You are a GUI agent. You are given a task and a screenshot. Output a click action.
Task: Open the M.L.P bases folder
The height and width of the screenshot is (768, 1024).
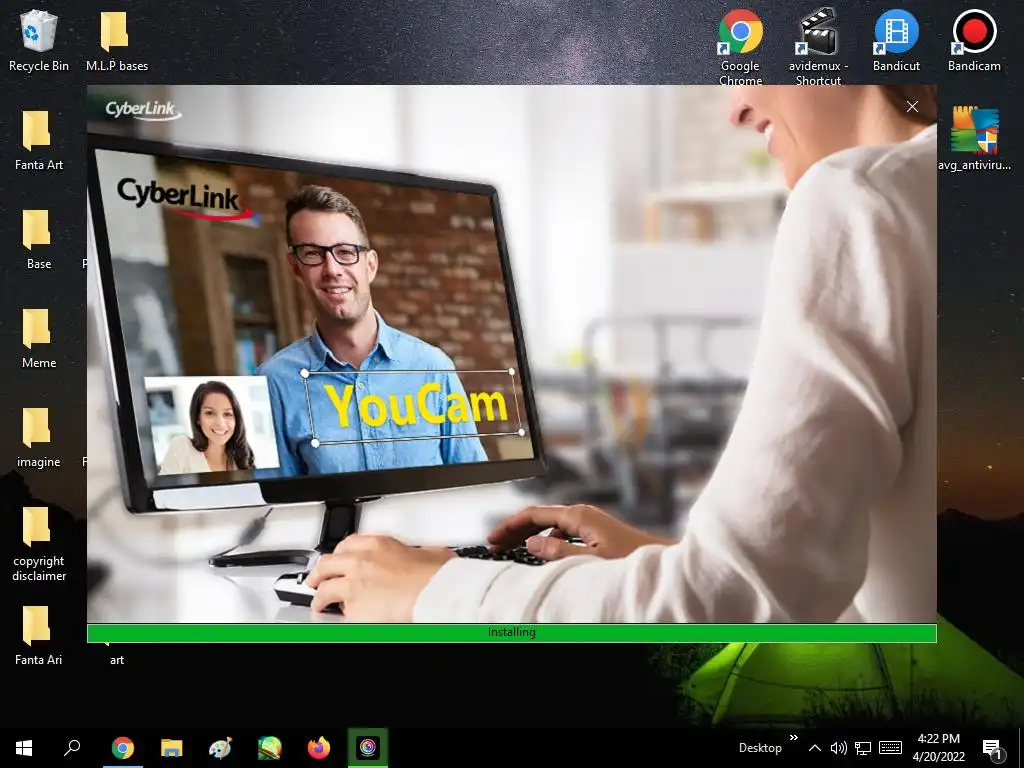(116, 40)
